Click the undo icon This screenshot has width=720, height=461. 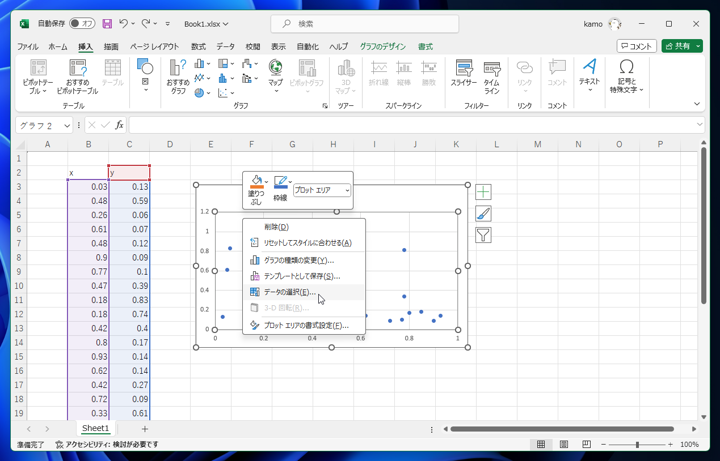(123, 23)
